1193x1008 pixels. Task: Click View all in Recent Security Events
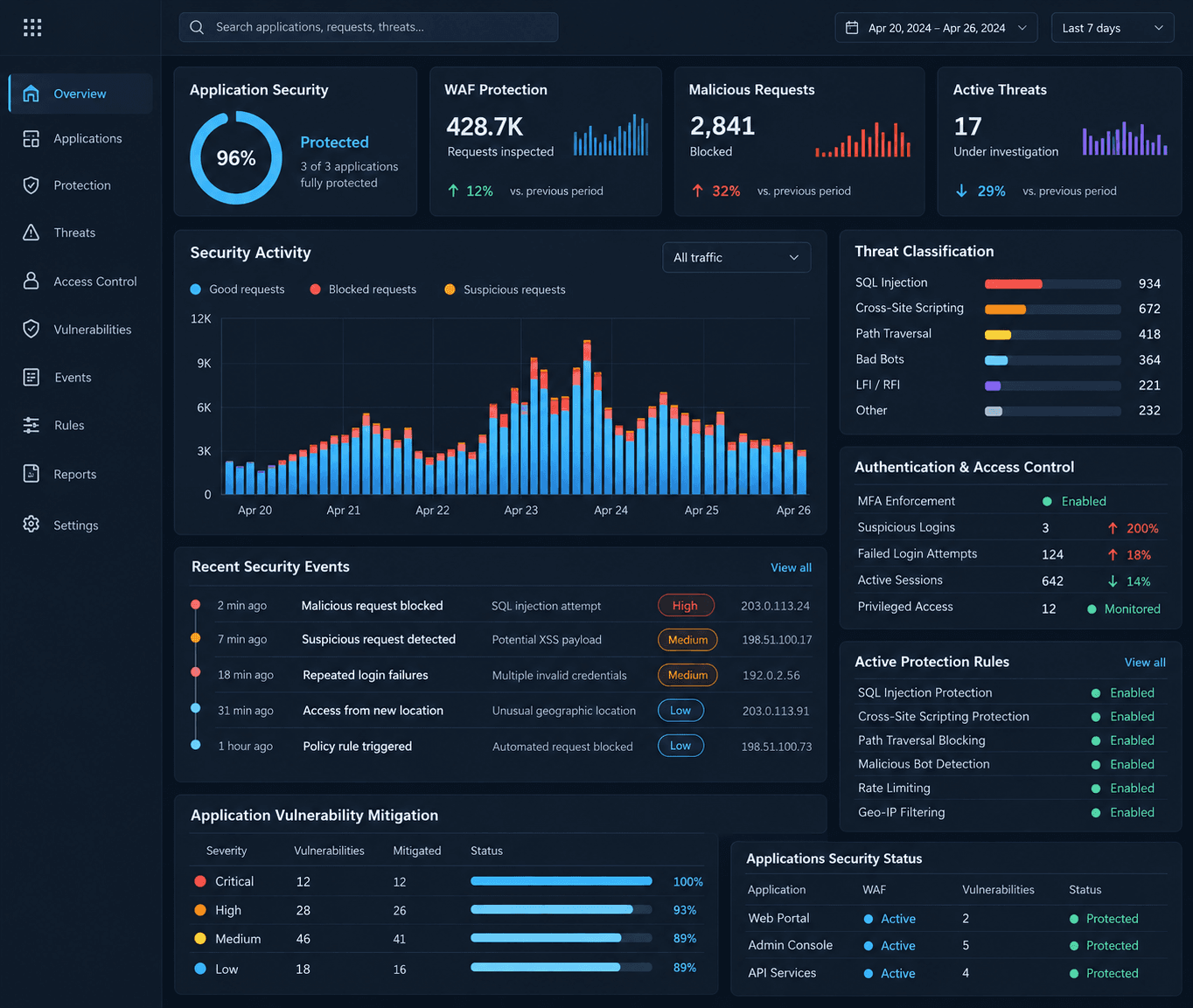click(x=791, y=567)
